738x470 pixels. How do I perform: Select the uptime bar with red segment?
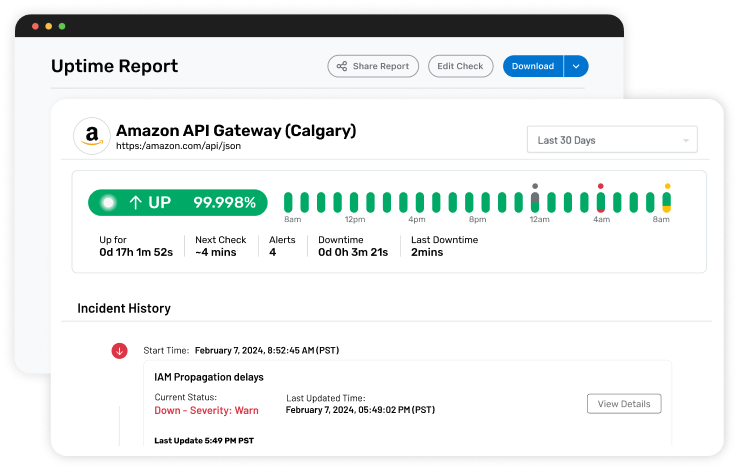[x=601, y=202]
